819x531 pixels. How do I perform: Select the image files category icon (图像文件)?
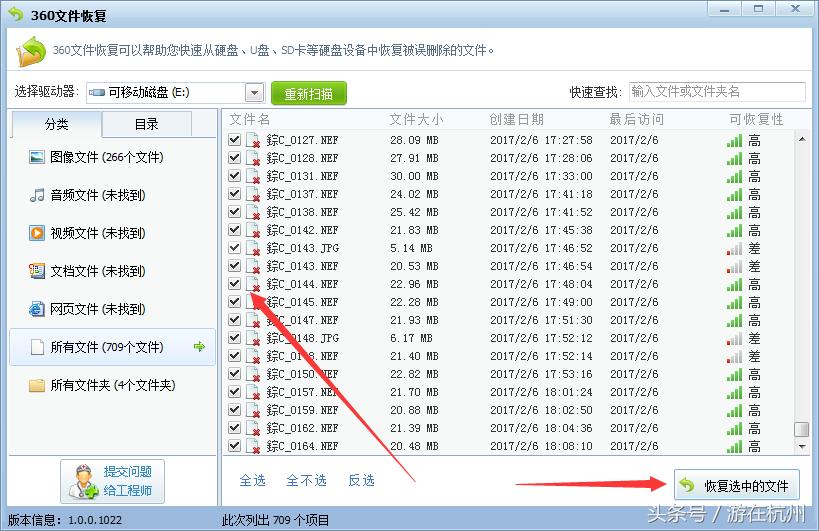click(x=37, y=157)
